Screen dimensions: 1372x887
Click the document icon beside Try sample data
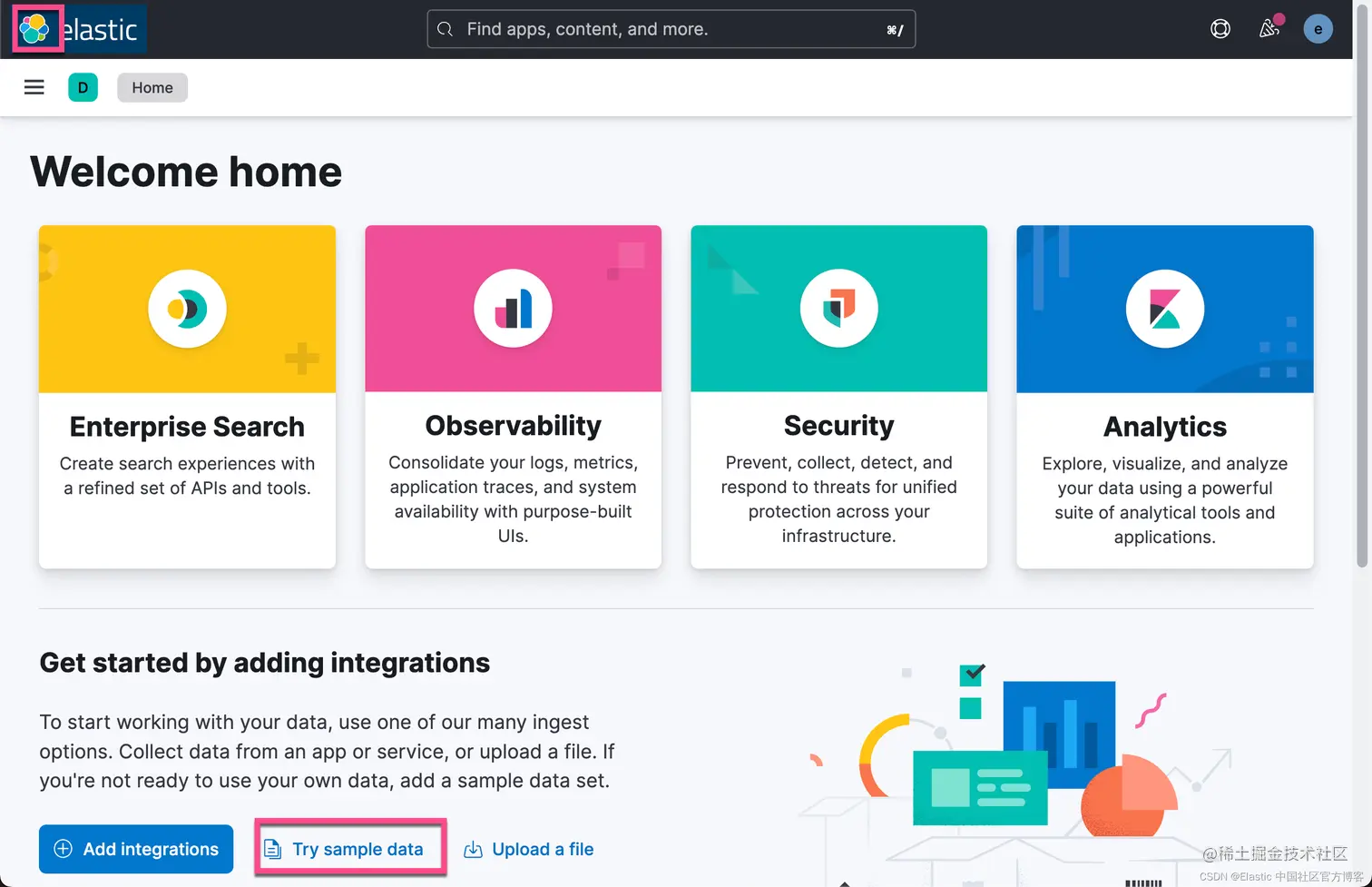[x=272, y=849]
